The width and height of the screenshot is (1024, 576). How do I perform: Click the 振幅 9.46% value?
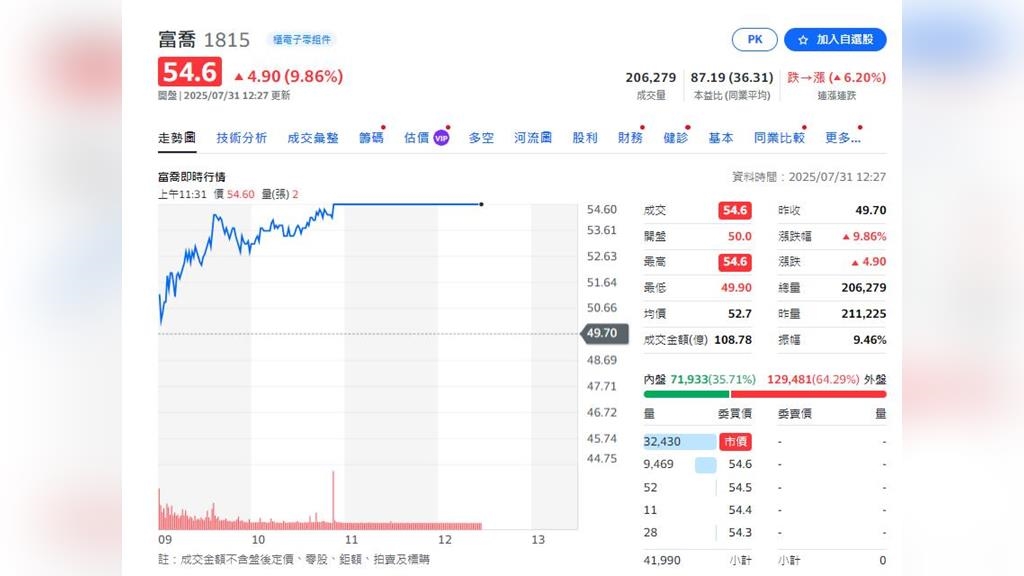click(869, 340)
